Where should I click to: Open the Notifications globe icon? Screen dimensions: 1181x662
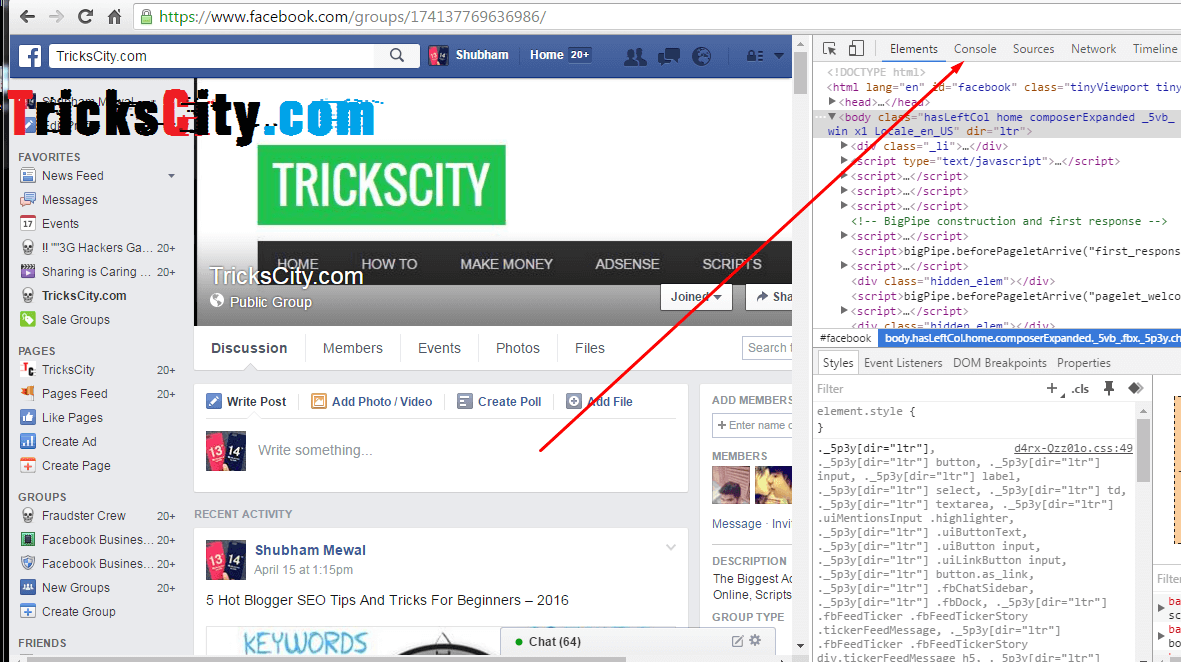click(x=701, y=56)
